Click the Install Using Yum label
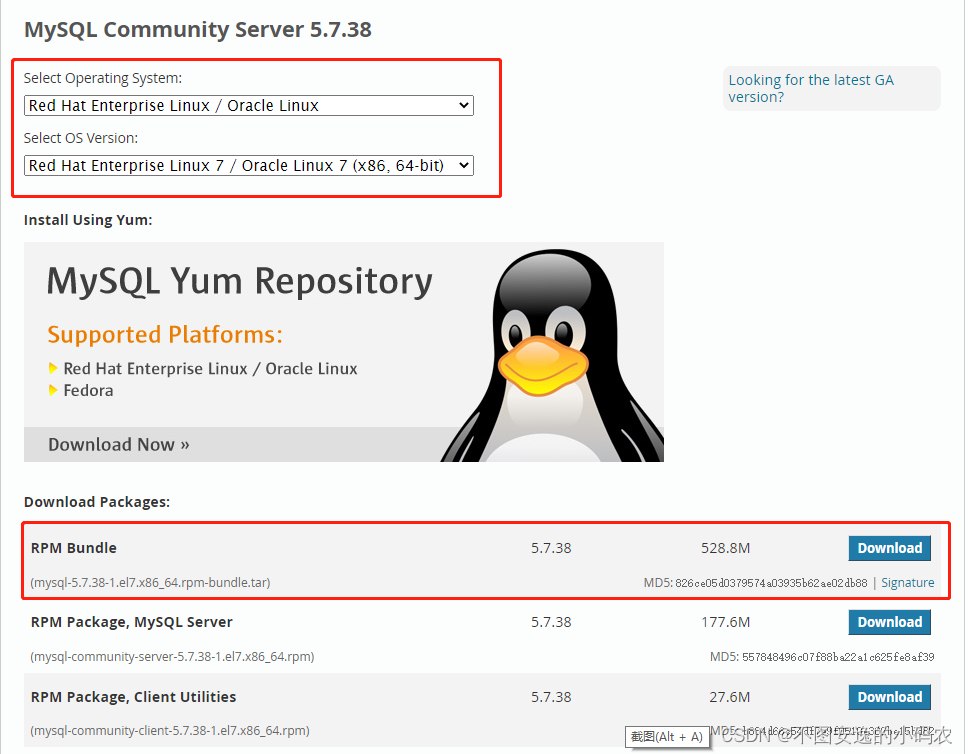Image resolution: width=968 pixels, height=754 pixels. [88, 220]
